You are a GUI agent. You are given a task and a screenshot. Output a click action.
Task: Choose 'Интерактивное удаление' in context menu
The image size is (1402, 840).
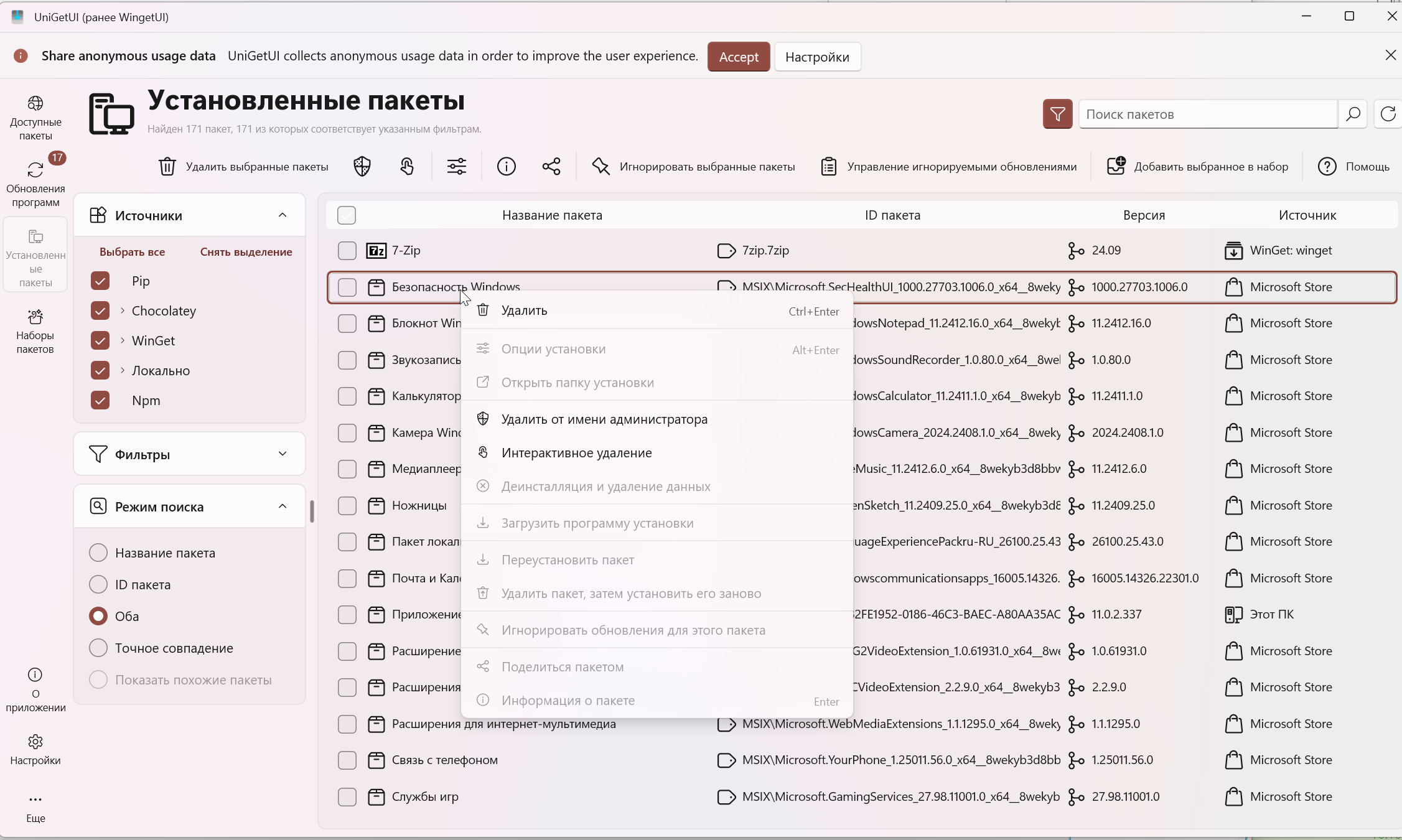[x=576, y=452]
